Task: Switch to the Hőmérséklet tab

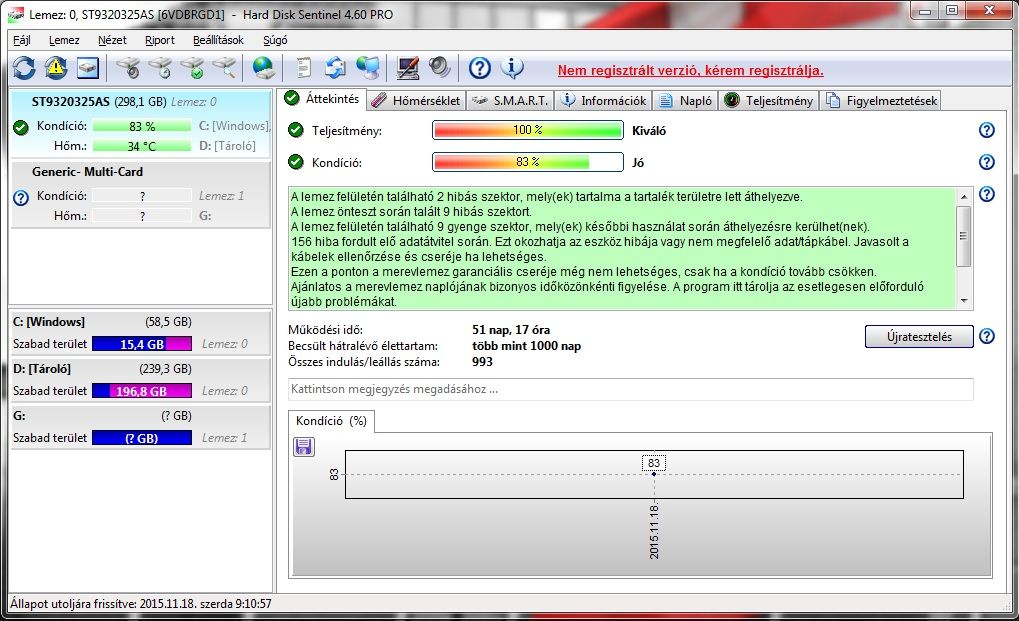Action: (417, 101)
